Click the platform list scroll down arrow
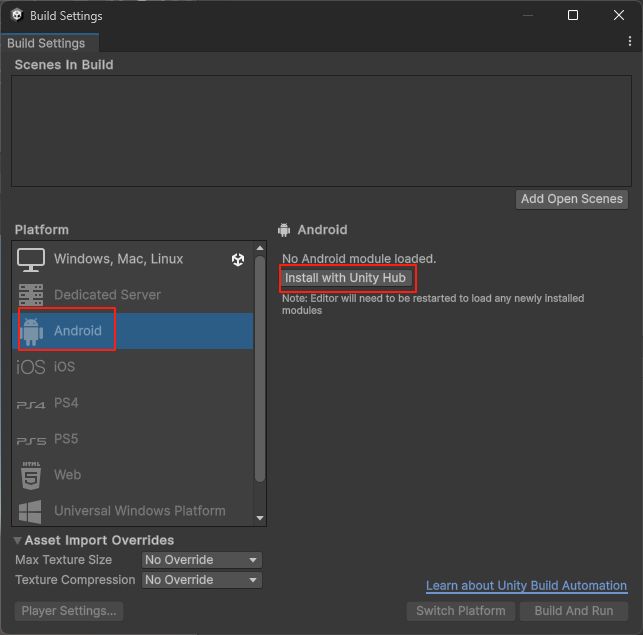Image resolution: width=643 pixels, height=635 pixels. point(260,518)
